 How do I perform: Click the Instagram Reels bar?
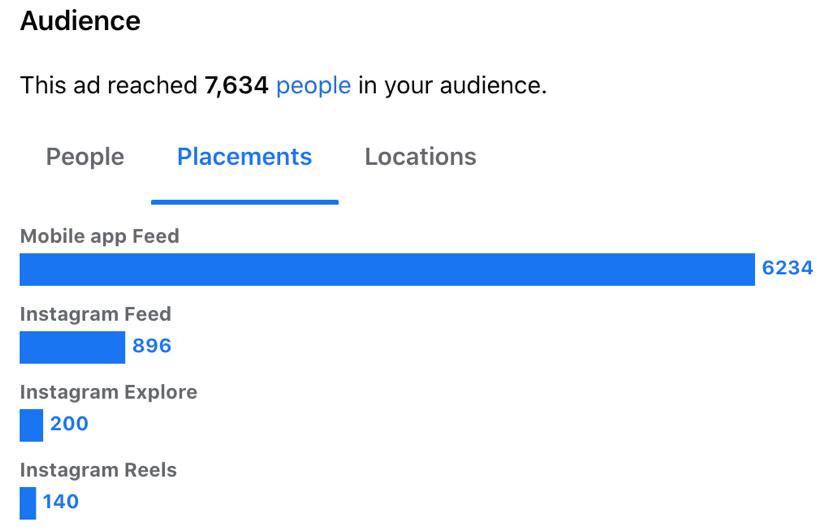[28, 502]
